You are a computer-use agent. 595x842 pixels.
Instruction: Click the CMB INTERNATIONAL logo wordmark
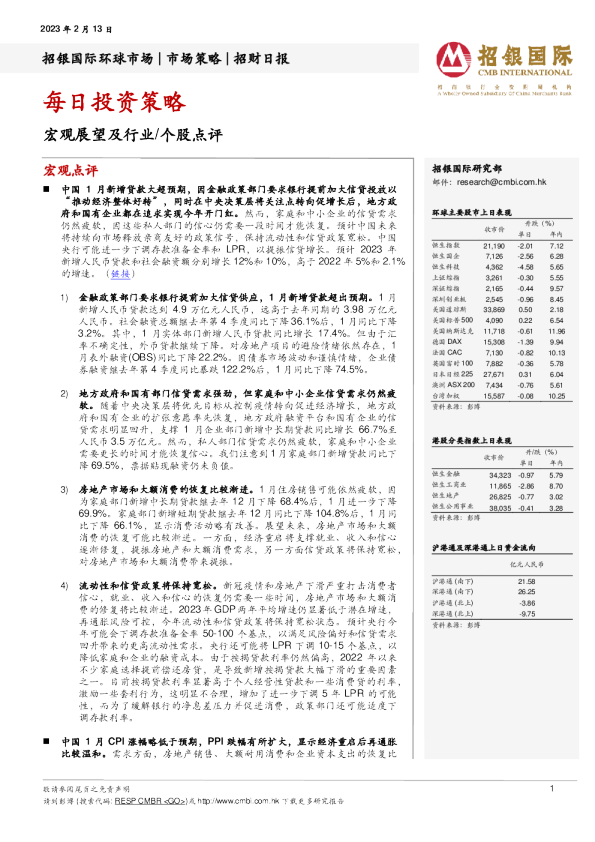click(x=525, y=73)
